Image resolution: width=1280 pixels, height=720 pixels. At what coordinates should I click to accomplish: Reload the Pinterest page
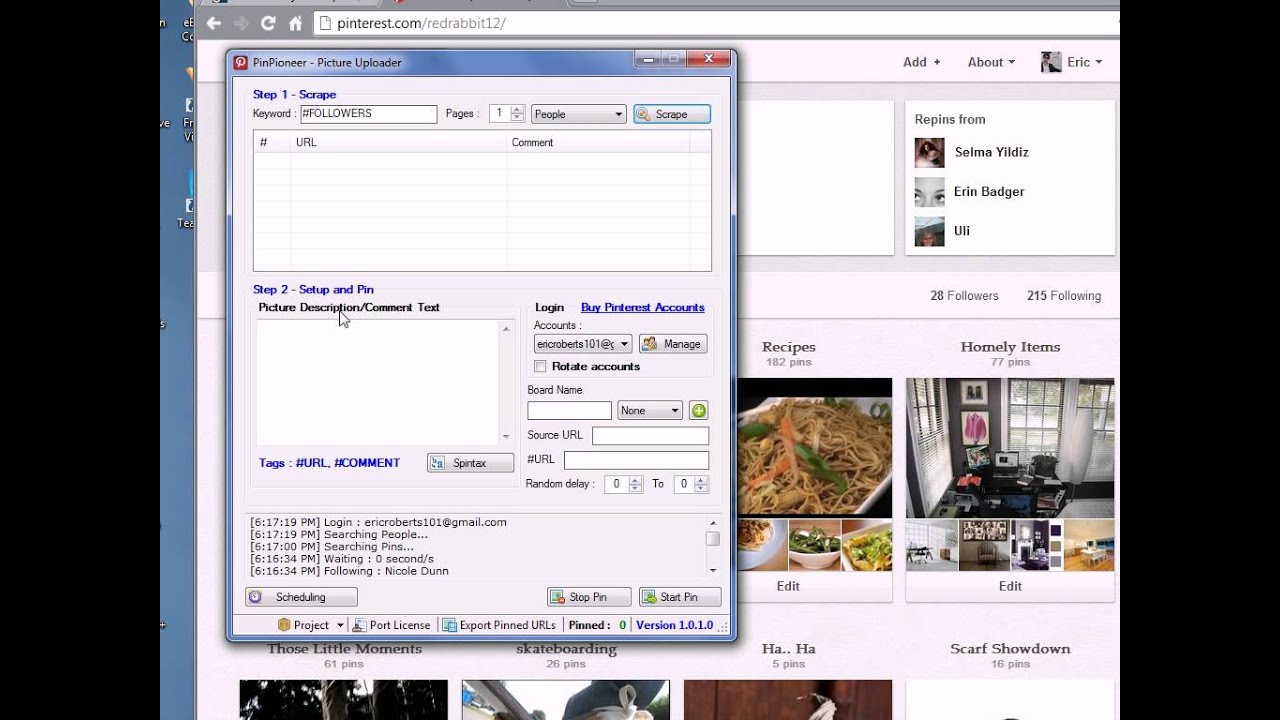[x=268, y=22]
